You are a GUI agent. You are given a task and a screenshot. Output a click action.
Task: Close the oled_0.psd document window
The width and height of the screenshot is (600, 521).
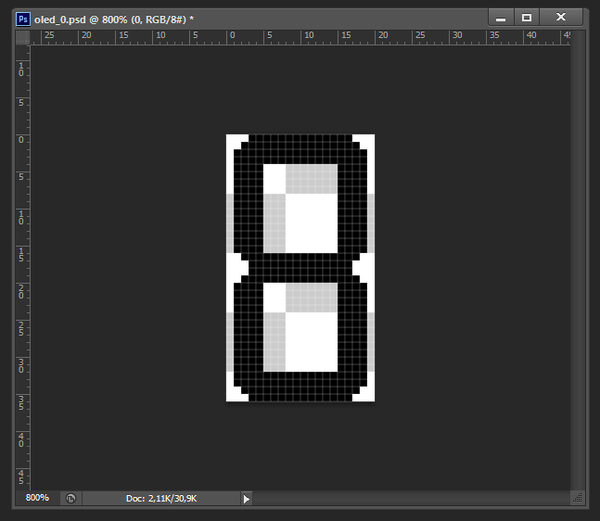562,16
